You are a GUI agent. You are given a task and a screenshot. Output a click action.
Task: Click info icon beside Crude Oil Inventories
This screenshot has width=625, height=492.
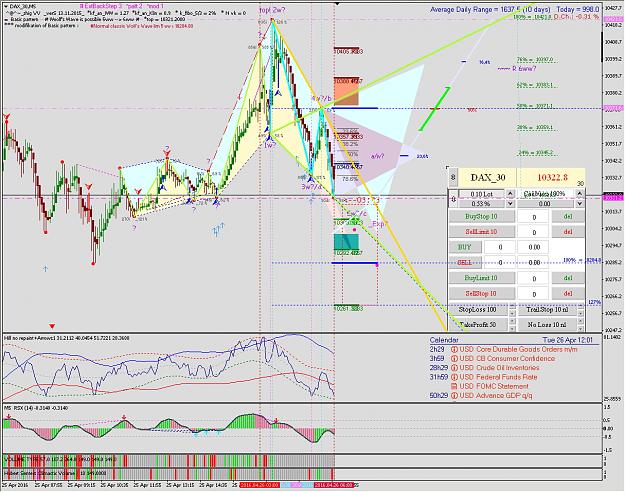coord(454,368)
